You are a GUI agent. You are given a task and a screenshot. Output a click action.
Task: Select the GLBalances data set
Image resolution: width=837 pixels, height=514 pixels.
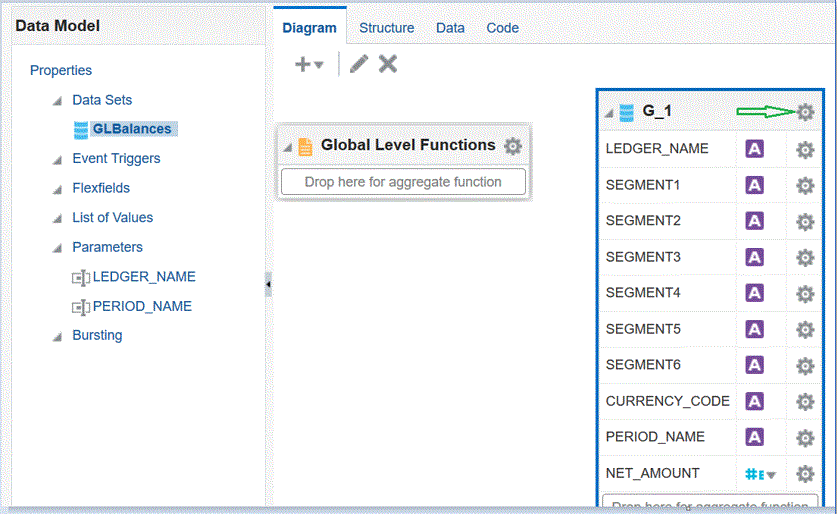tap(131, 129)
